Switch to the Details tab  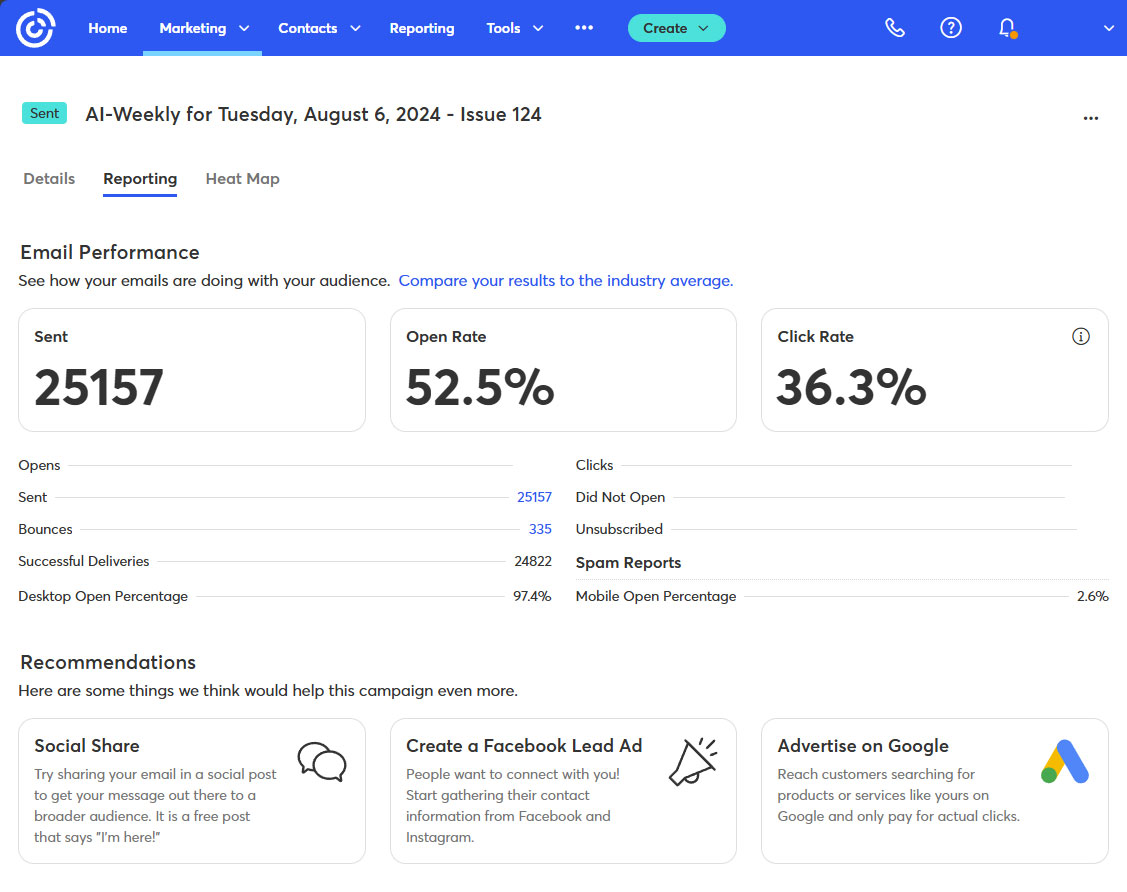point(49,179)
